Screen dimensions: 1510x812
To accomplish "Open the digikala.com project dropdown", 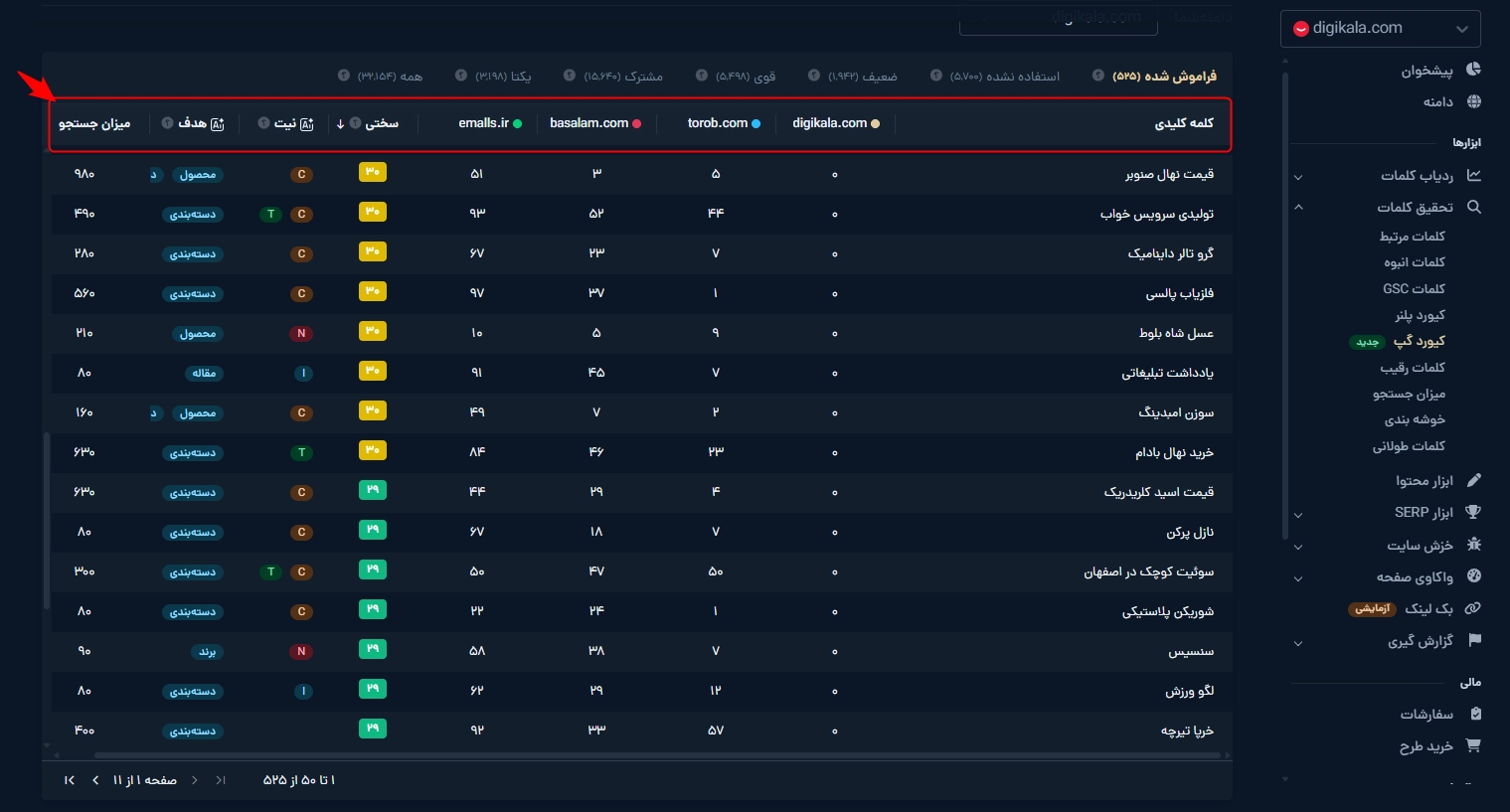I will point(1381,29).
